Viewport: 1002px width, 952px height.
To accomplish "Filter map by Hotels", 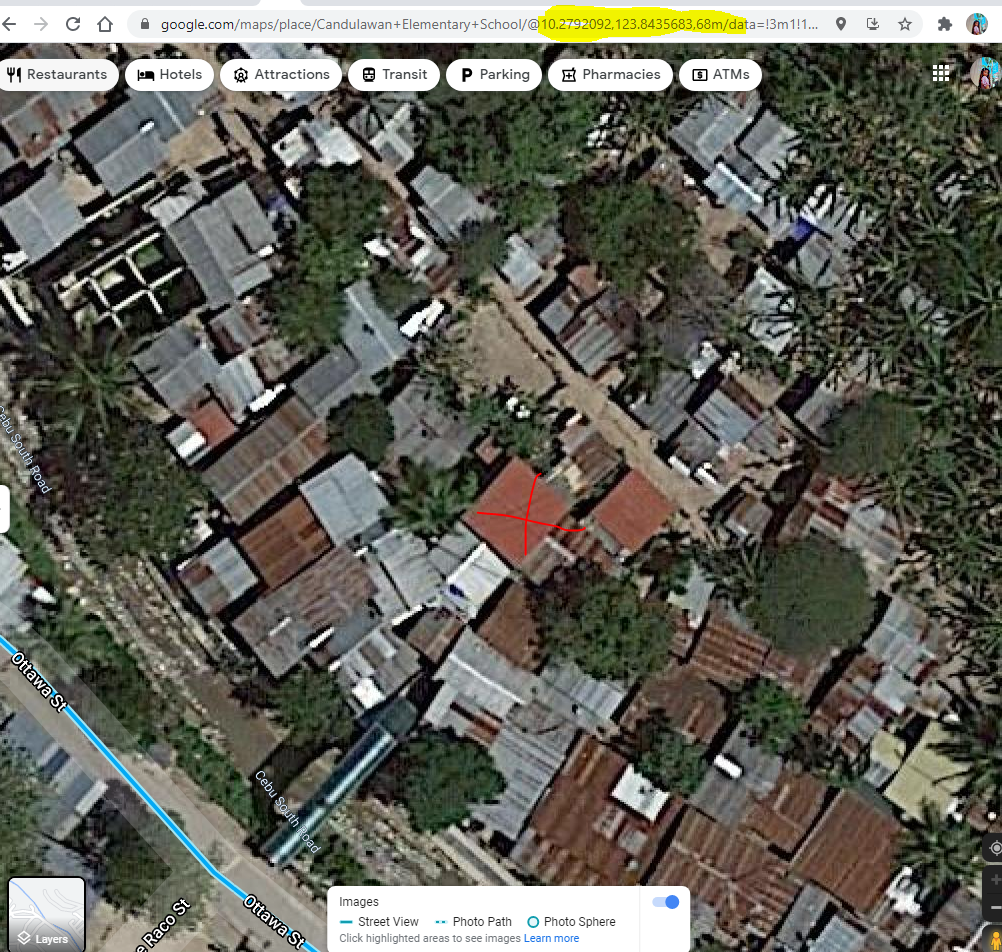I will 170,74.
